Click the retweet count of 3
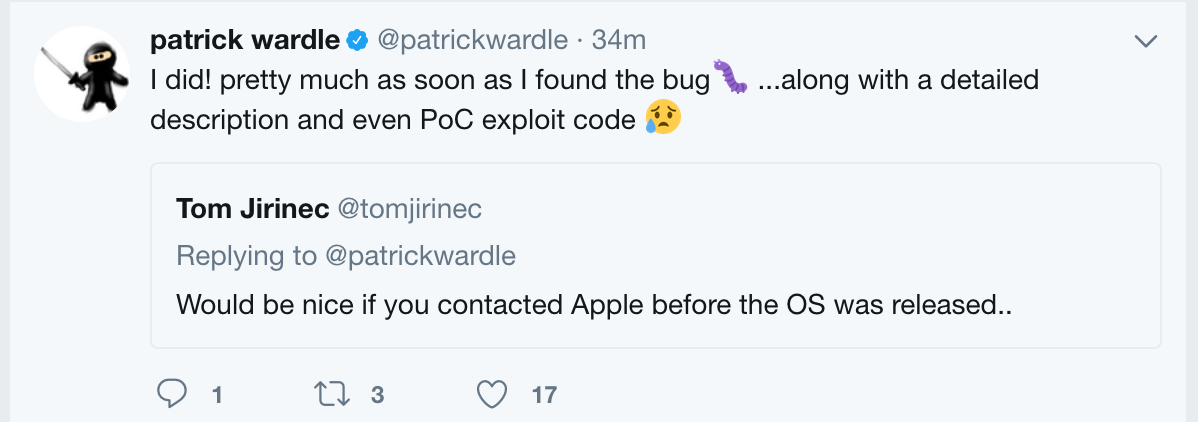The width and height of the screenshot is (1198, 422). (x=377, y=395)
